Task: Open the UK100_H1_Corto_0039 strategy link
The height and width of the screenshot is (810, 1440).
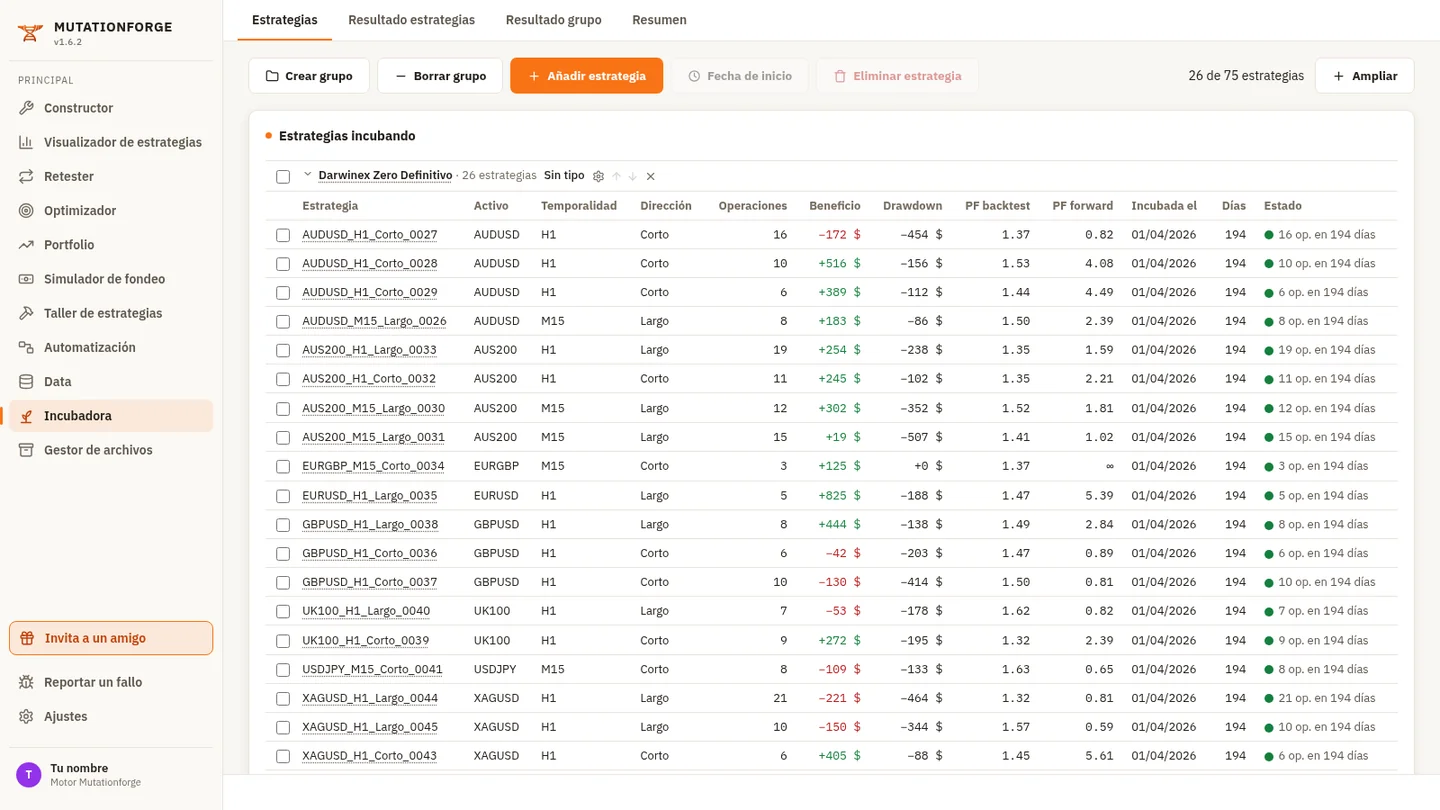Action: pyautogui.click(x=366, y=640)
